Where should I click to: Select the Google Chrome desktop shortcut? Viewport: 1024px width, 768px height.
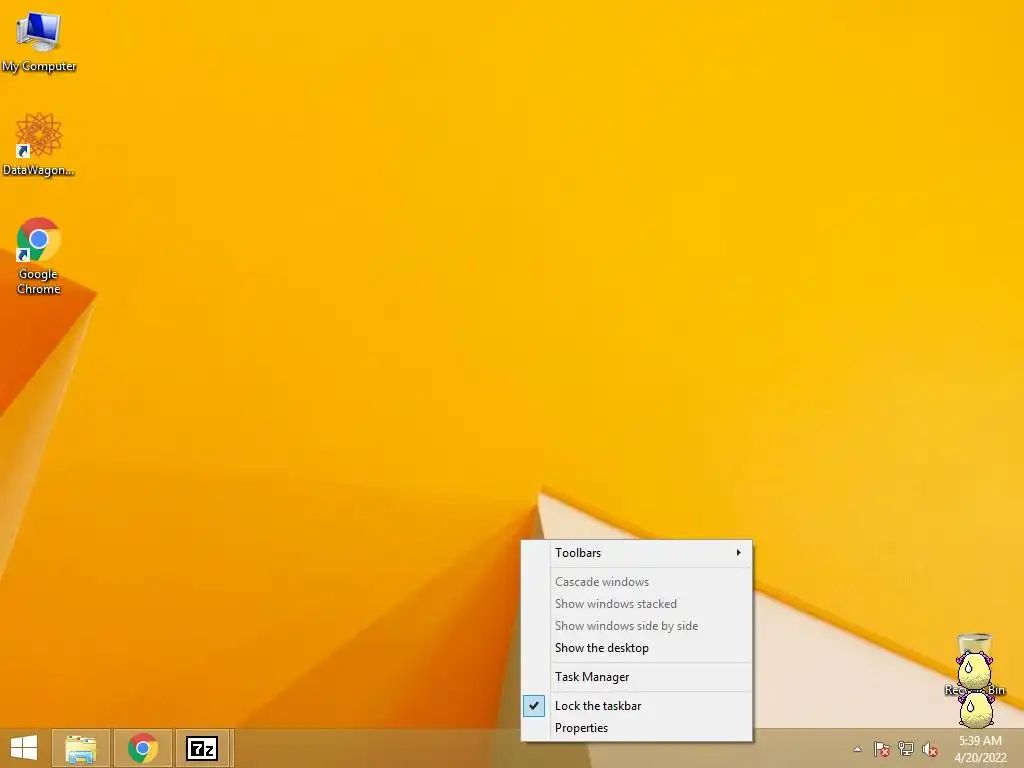click(39, 256)
